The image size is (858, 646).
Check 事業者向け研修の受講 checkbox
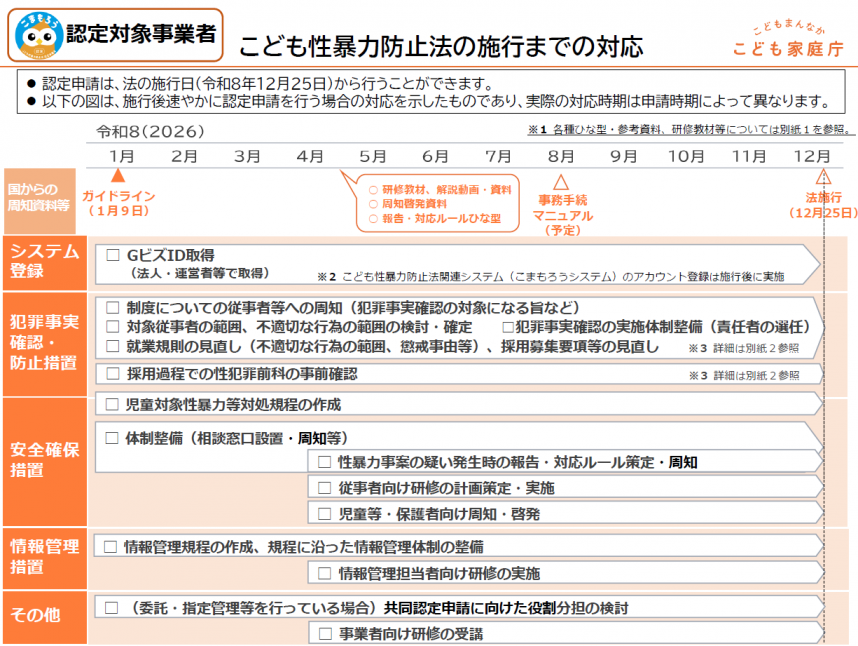pos(325,633)
